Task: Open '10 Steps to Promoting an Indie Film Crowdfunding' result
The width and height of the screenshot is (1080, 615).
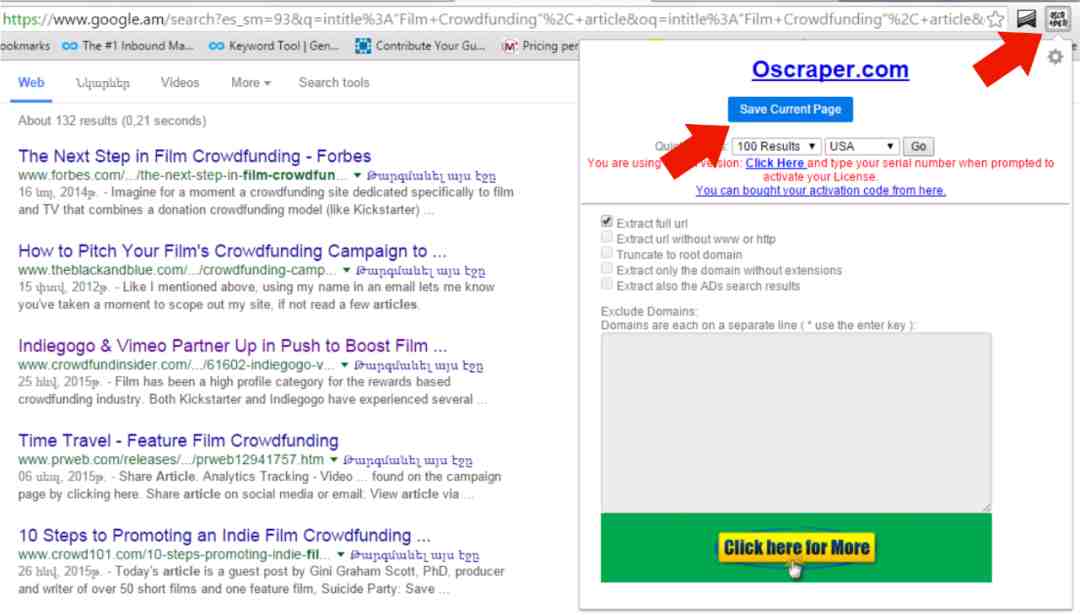Action: (x=224, y=536)
